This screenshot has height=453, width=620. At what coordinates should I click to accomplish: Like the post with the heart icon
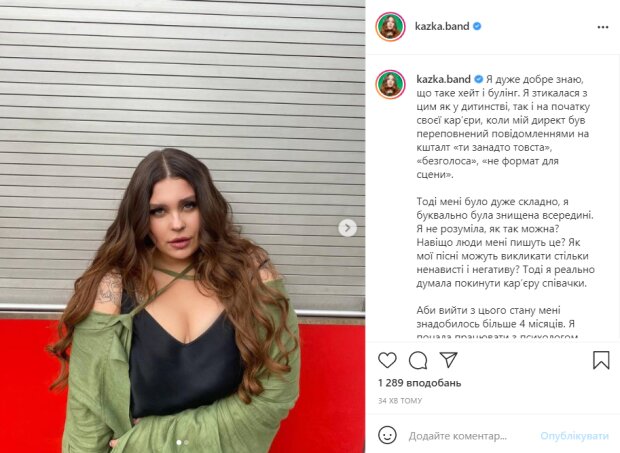387,360
